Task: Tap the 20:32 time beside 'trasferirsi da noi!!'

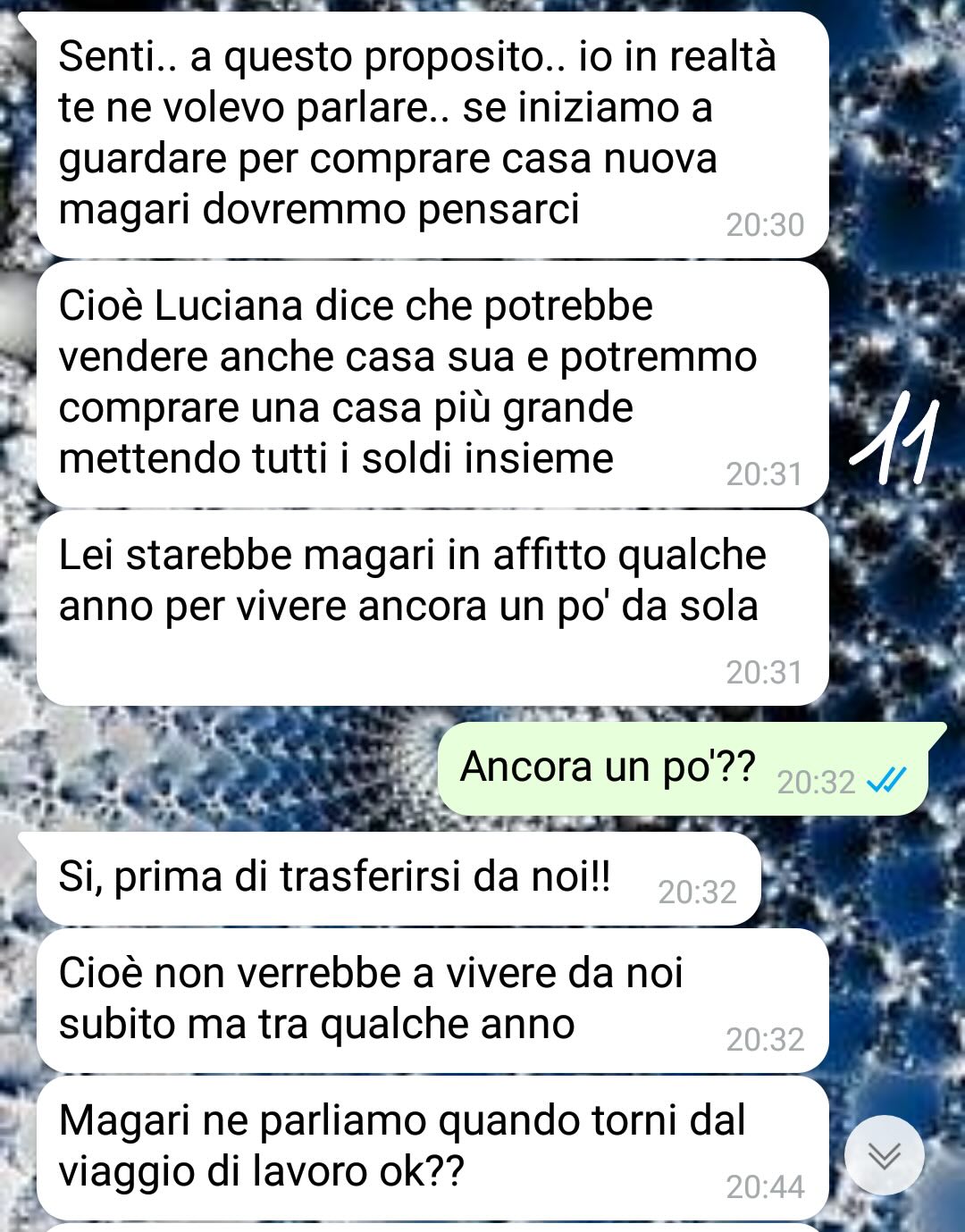Action: click(697, 893)
